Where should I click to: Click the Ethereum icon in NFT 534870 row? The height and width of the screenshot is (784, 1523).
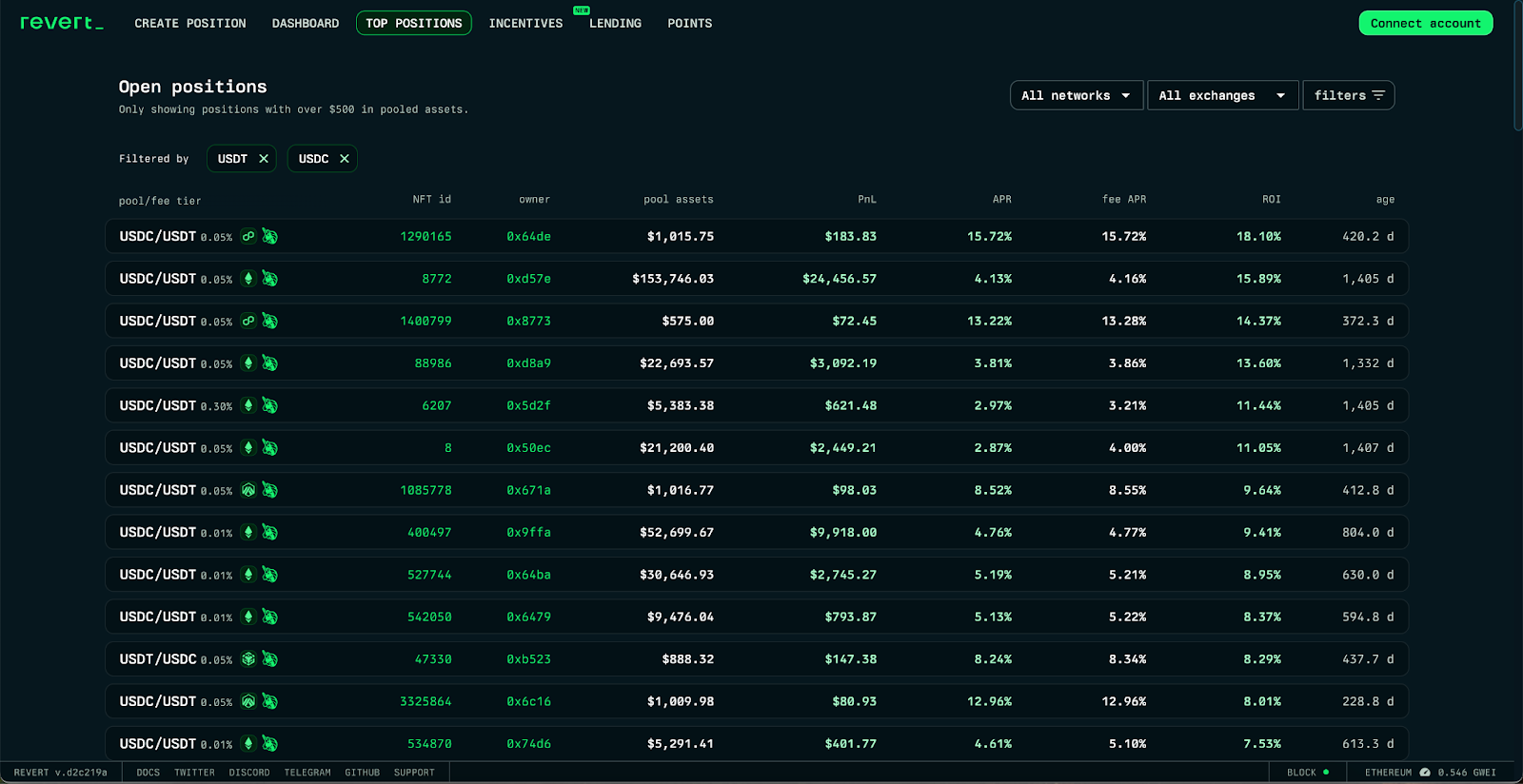point(248,744)
